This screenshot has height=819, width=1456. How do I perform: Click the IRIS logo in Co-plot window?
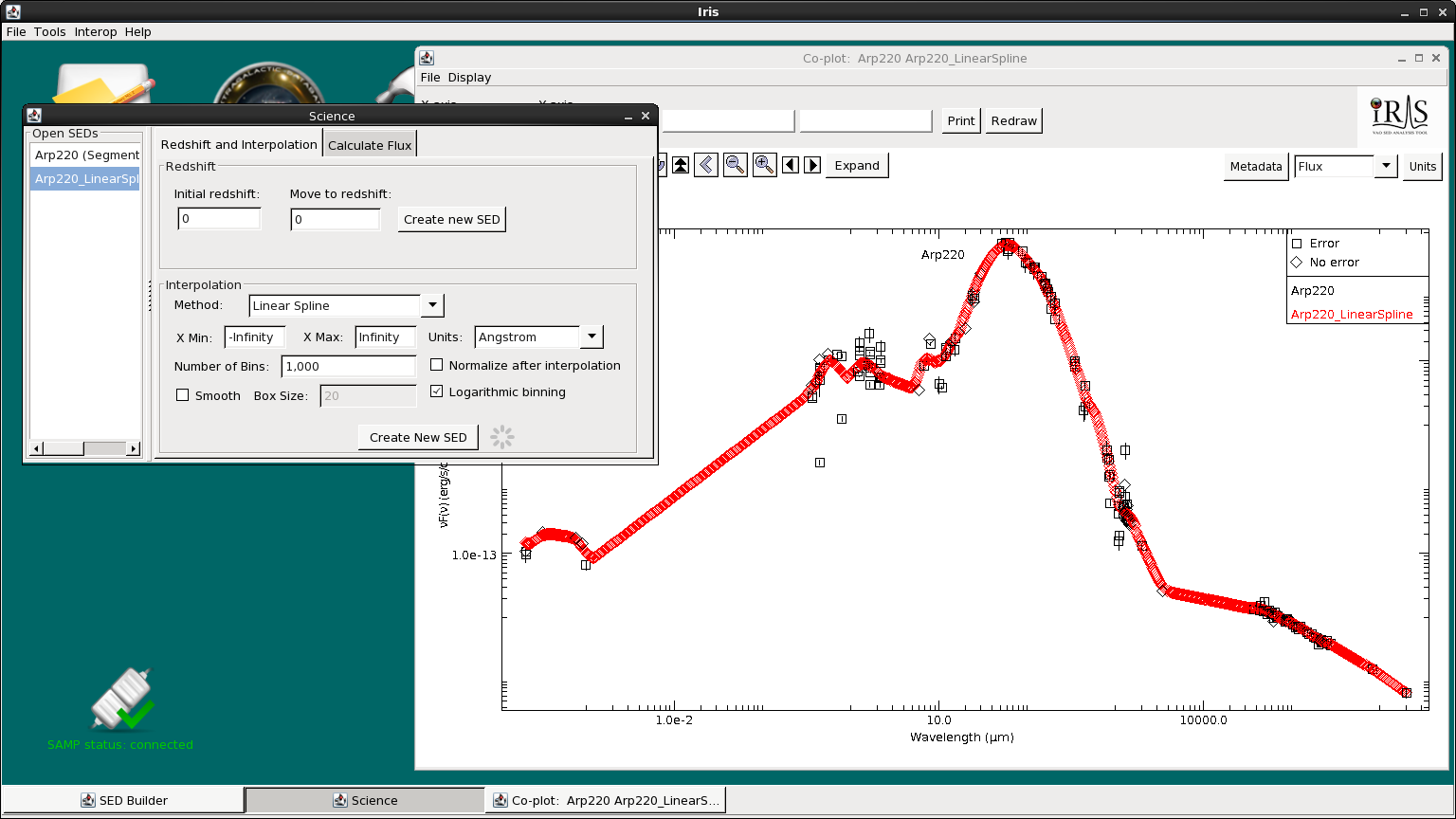(1399, 115)
